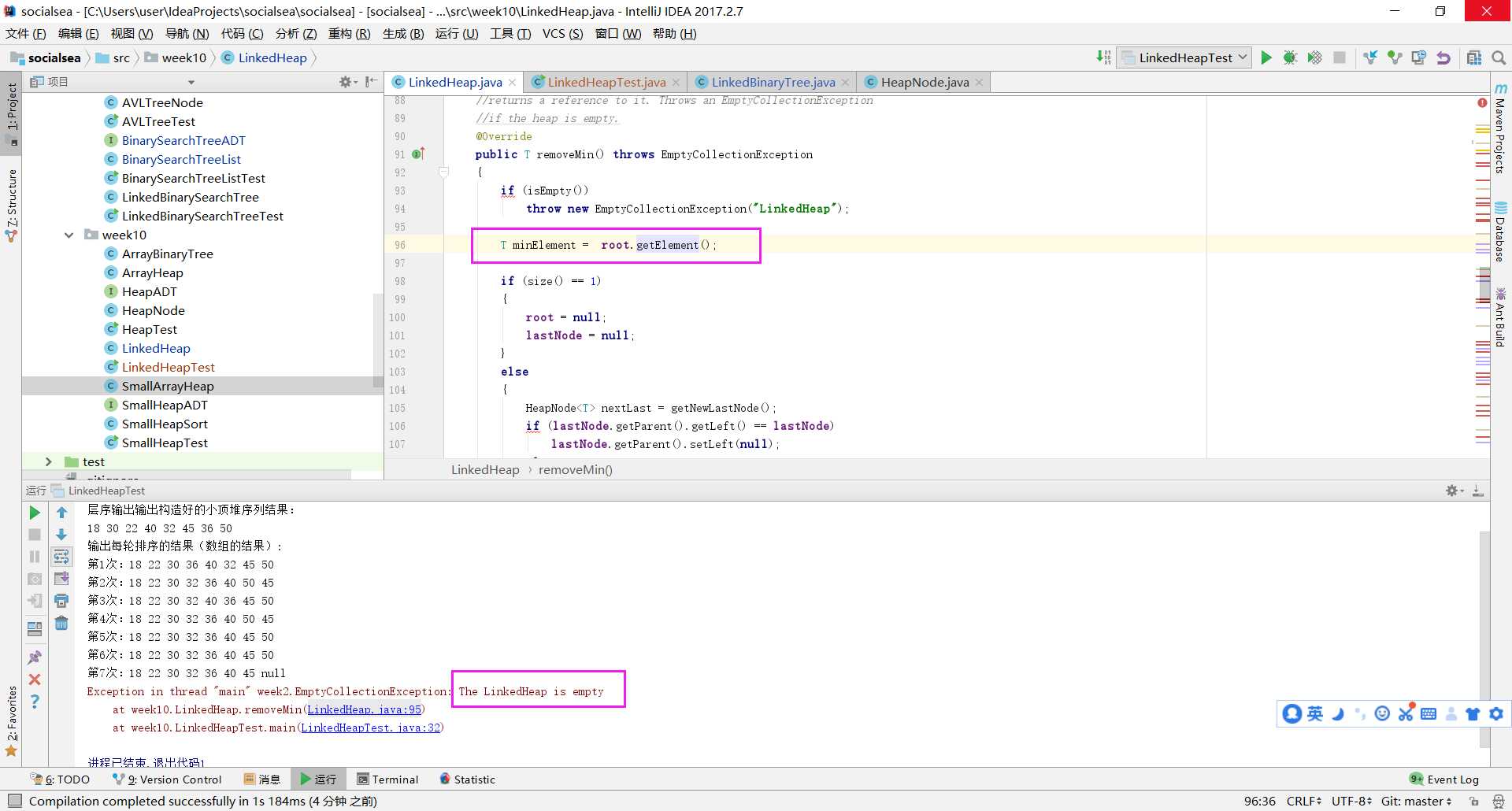
Task: Toggle tool window buttons in status bar
Action: [15, 801]
